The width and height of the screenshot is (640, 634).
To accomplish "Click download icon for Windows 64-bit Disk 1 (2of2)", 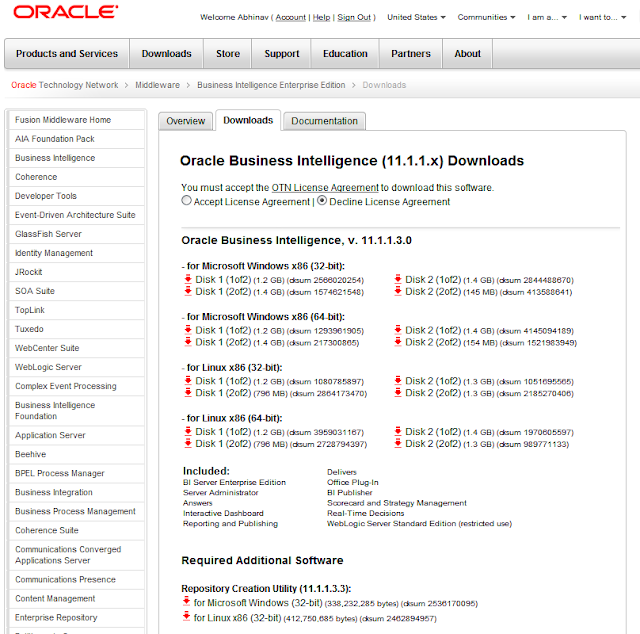I will pos(188,342).
